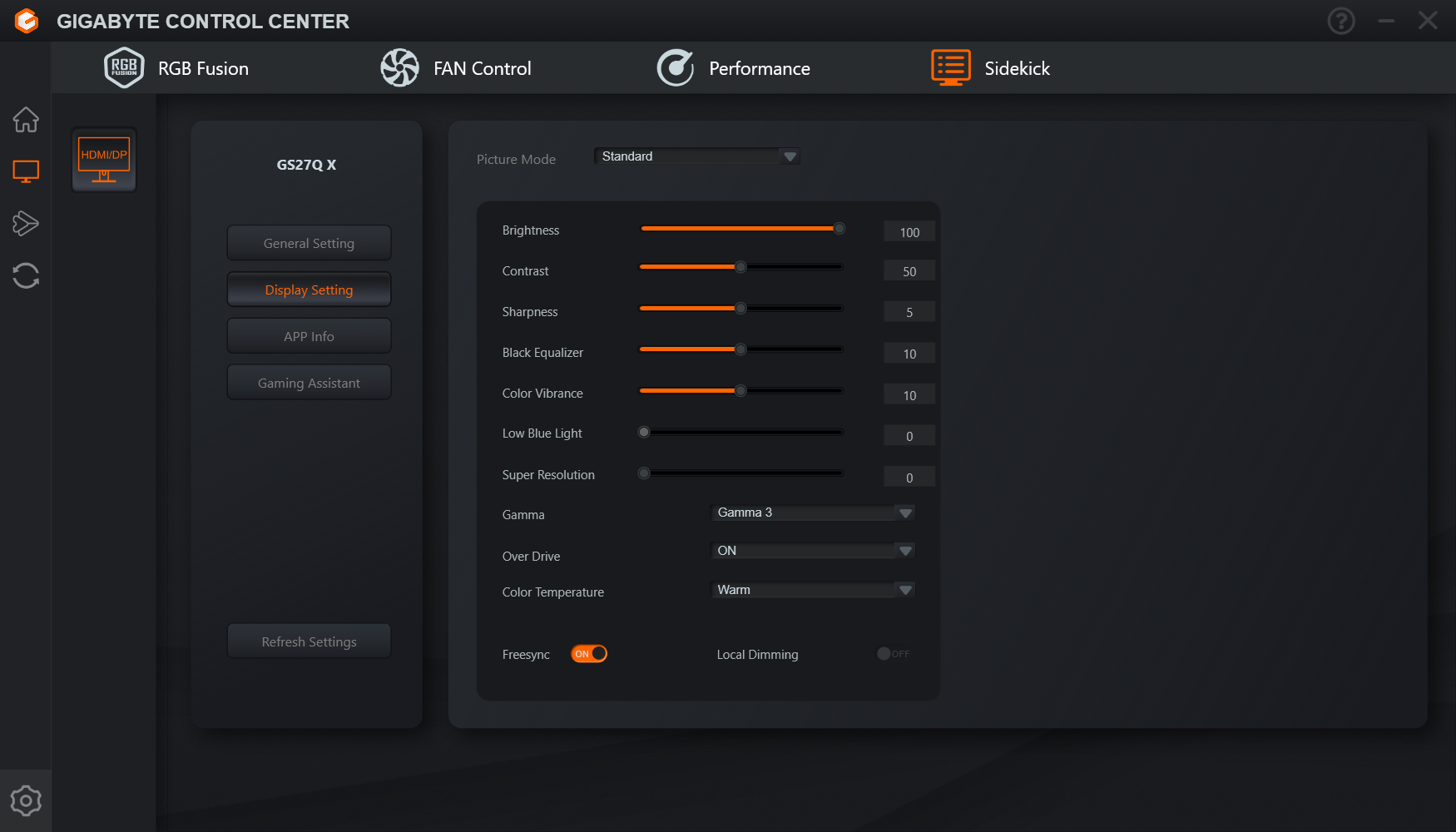Click the Black Equalizer slider handle
The height and width of the screenshot is (832, 1456).
click(740, 349)
